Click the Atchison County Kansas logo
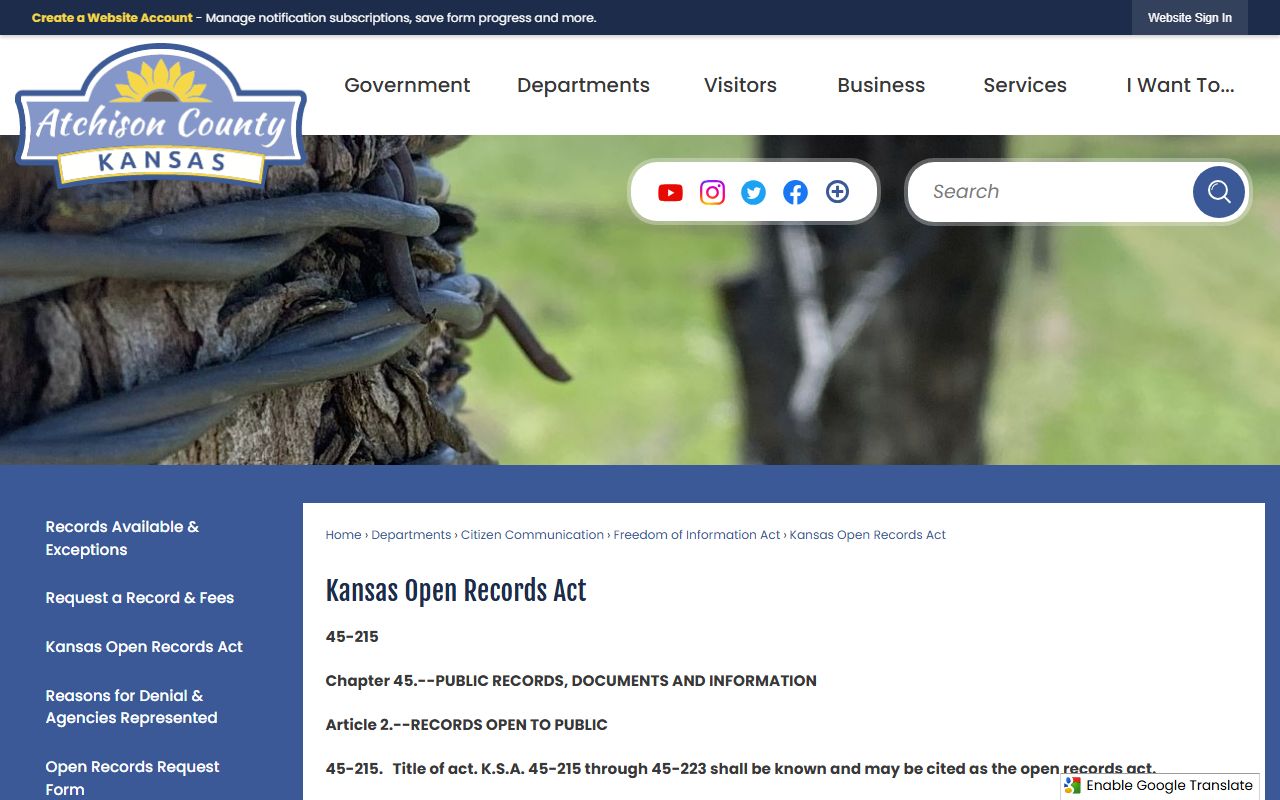This screenshot has width=1280, height=800. point(161,116)
